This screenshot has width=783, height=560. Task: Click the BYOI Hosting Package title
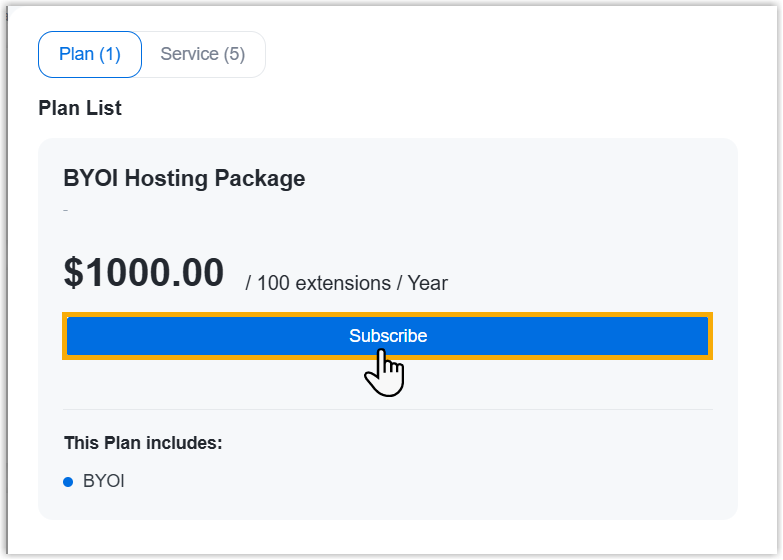(184, 179)
